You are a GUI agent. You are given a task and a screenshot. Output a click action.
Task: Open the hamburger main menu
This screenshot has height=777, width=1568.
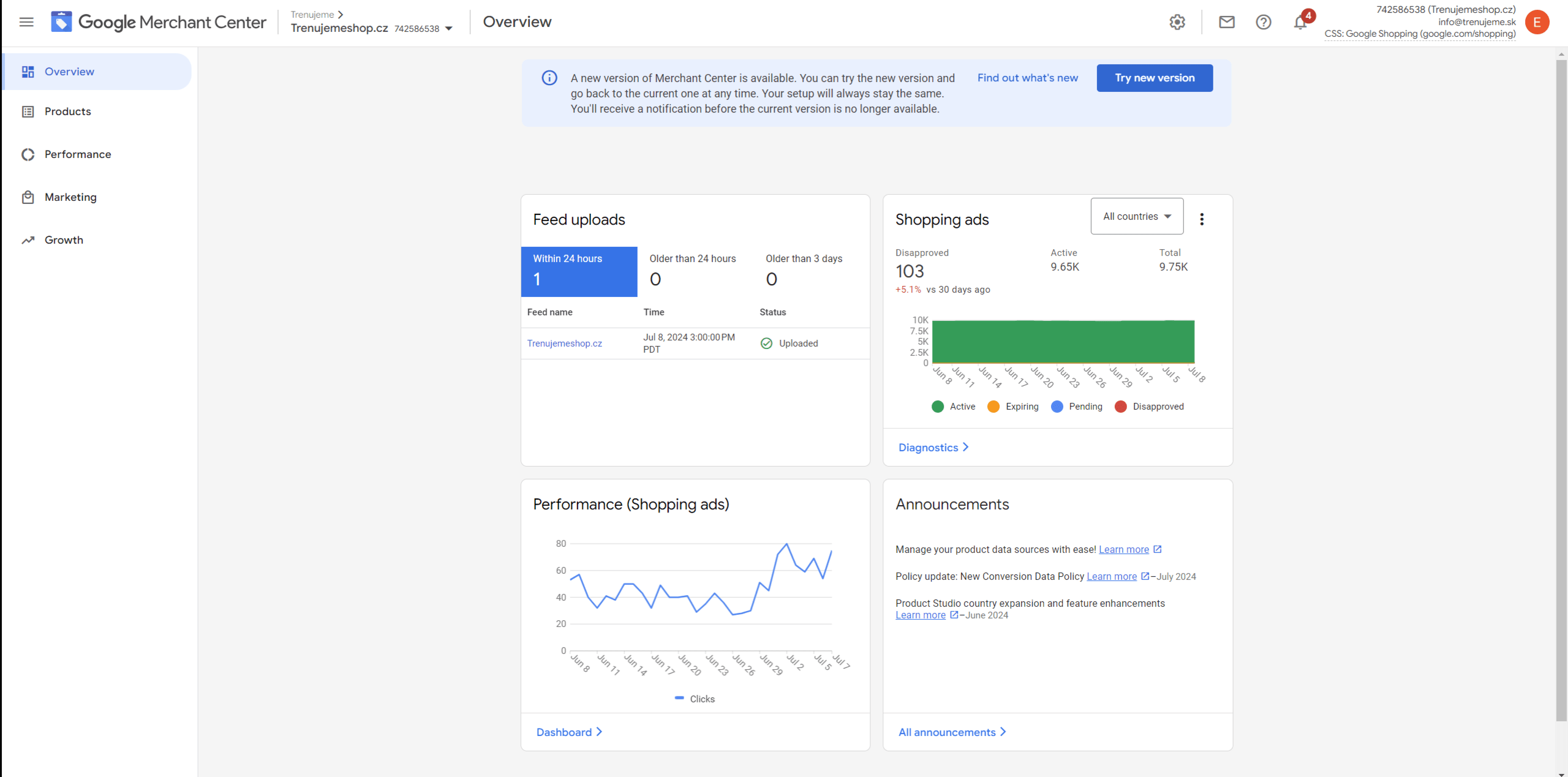tap(26, 22)
